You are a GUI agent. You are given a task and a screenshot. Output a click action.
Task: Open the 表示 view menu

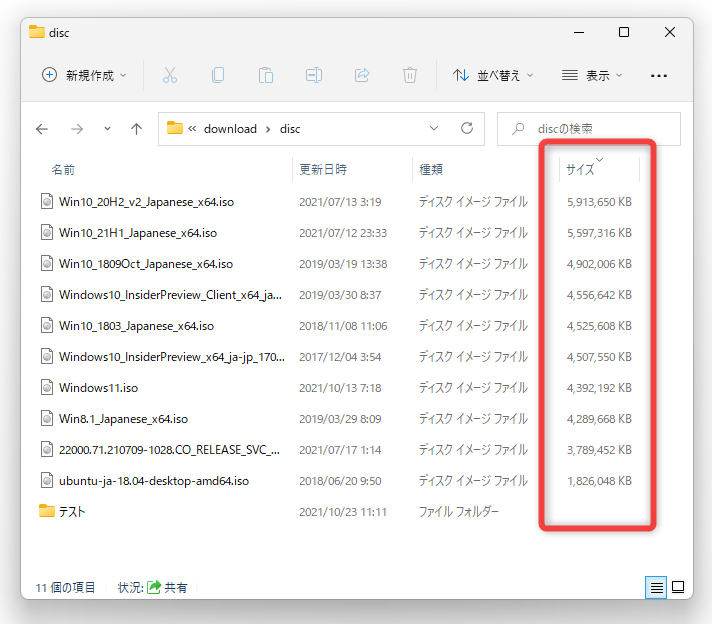coord(591,75)
